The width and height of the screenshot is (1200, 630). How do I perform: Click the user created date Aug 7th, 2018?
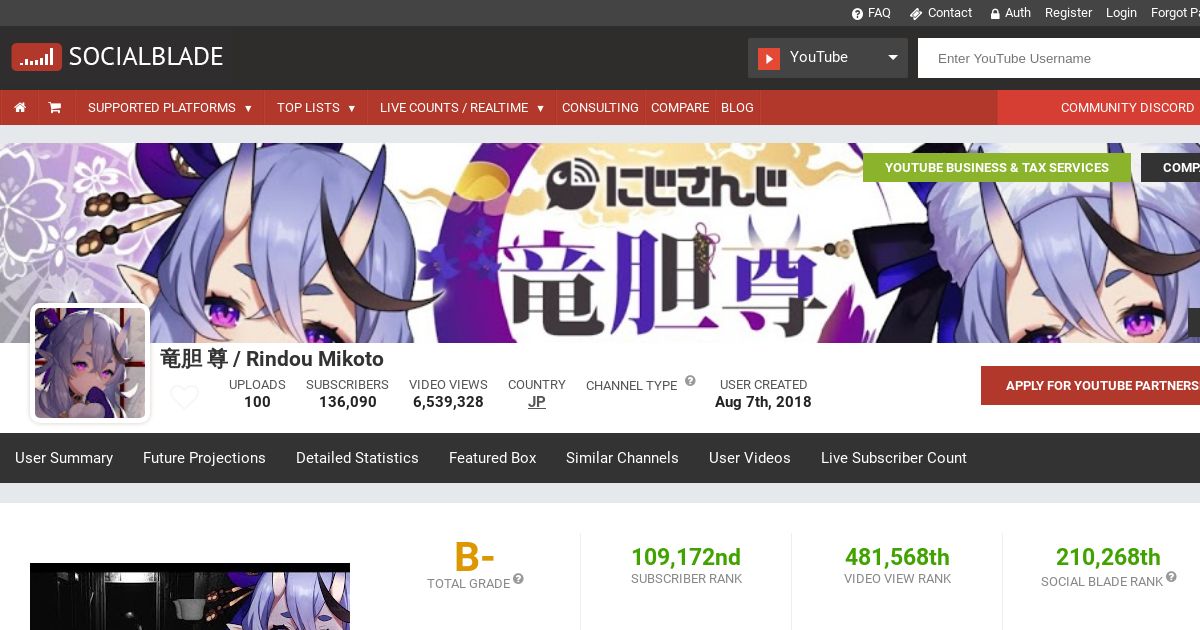click(x=763, y=402)
